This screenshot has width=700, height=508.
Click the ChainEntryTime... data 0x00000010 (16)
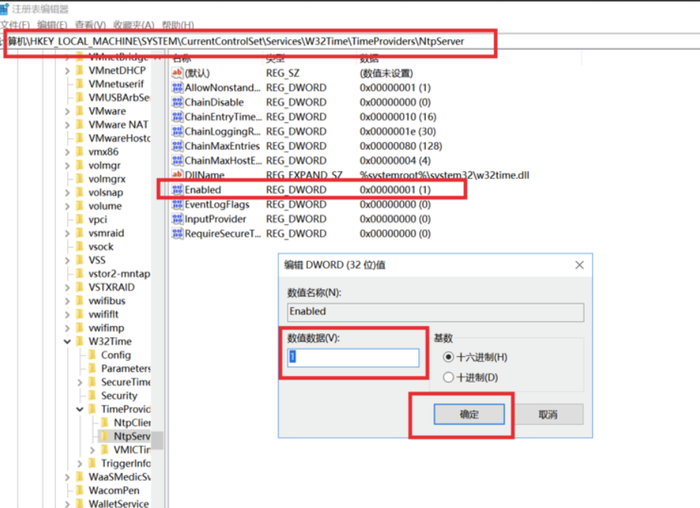[398, 117]
